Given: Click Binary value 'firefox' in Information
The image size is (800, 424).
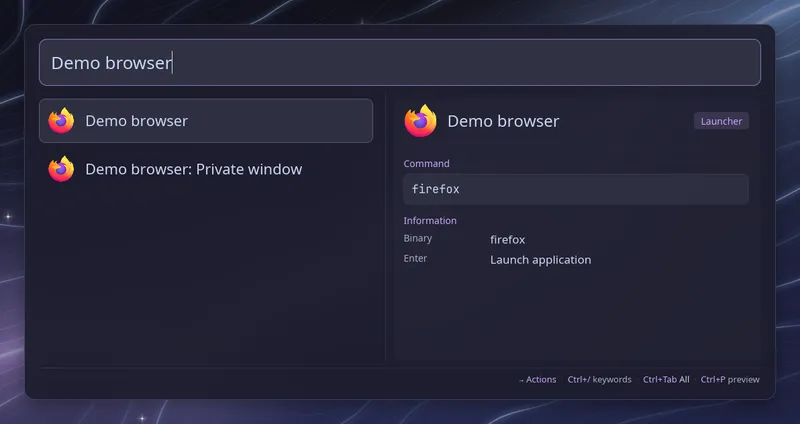Looking at the screenshot, I should click(508, 239).
